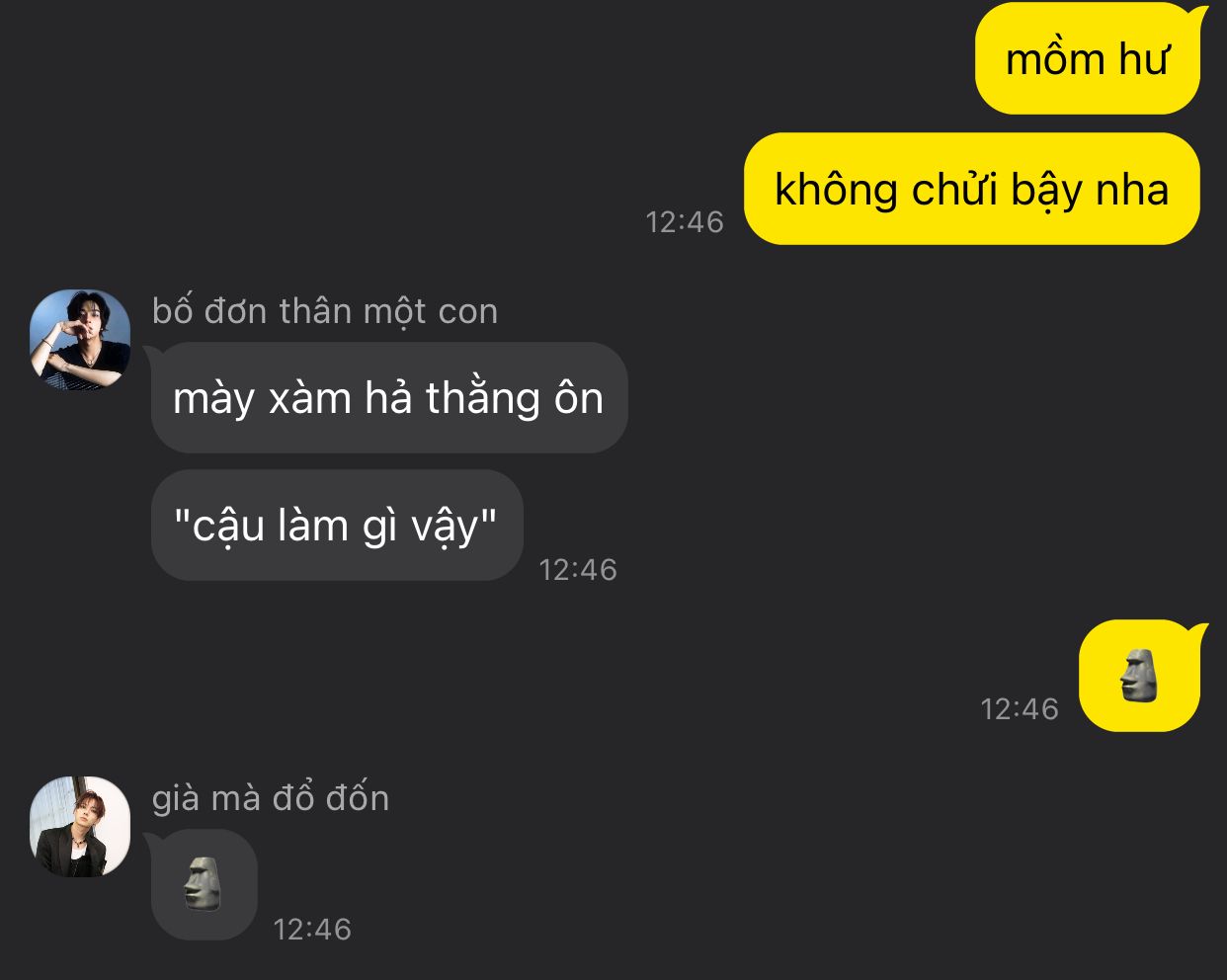Select the "không chửi bậy nha" message bubble
1227x980 pixels.
pyautogui.click(x=972, y=189)
